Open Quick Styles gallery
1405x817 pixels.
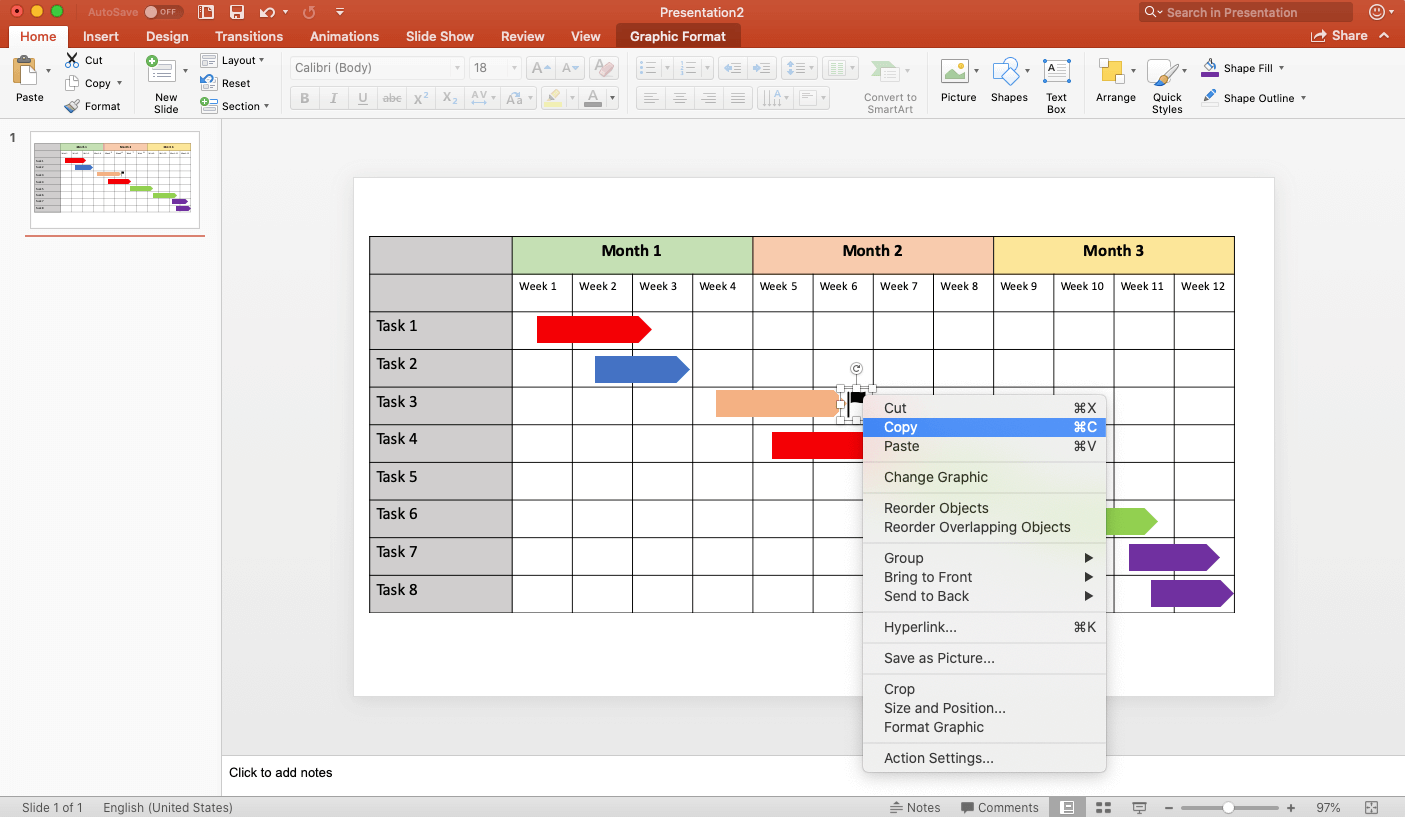1166,75
